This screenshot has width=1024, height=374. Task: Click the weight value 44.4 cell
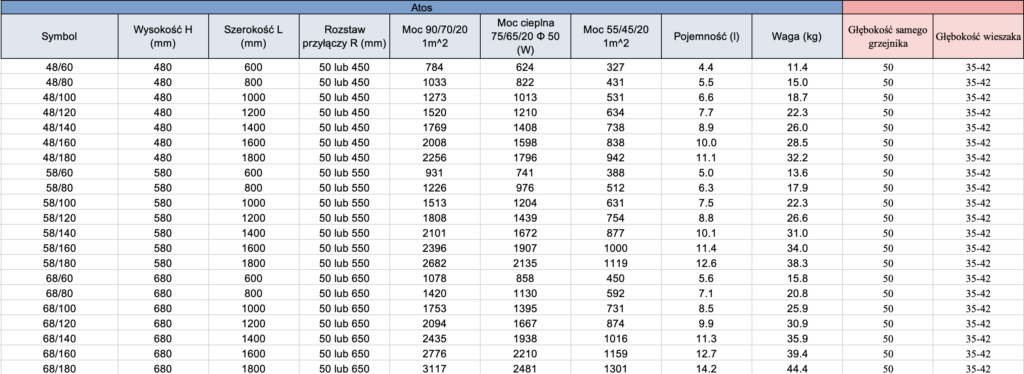797,368
